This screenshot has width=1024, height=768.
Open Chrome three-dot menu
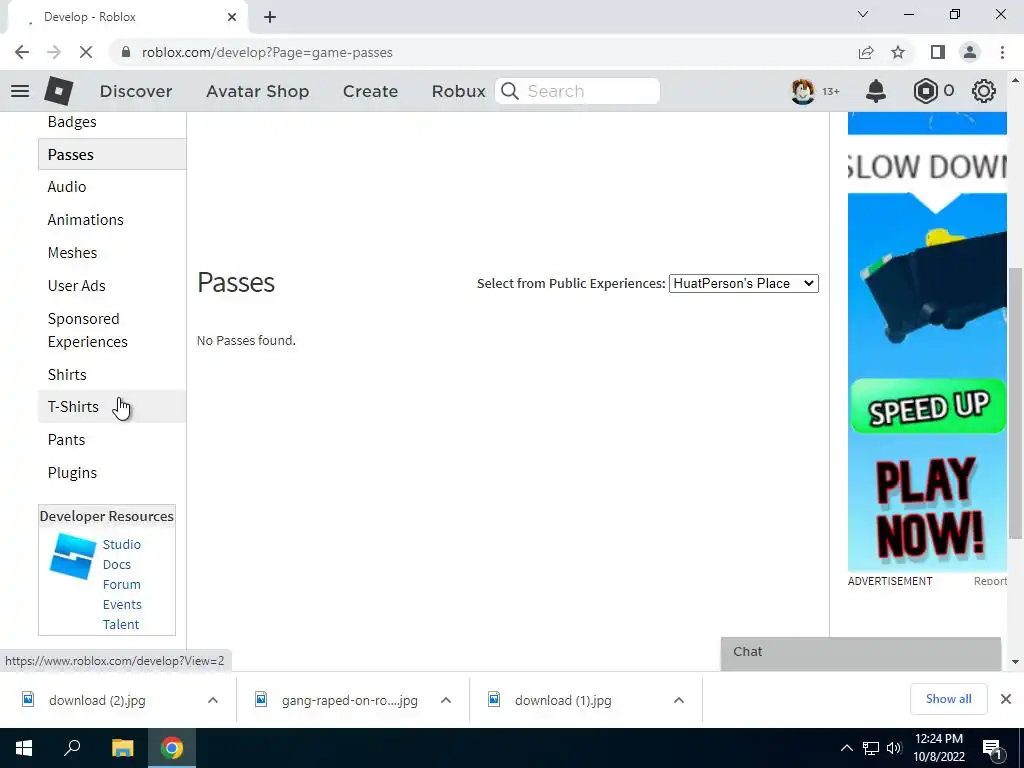click(1002, 52)
